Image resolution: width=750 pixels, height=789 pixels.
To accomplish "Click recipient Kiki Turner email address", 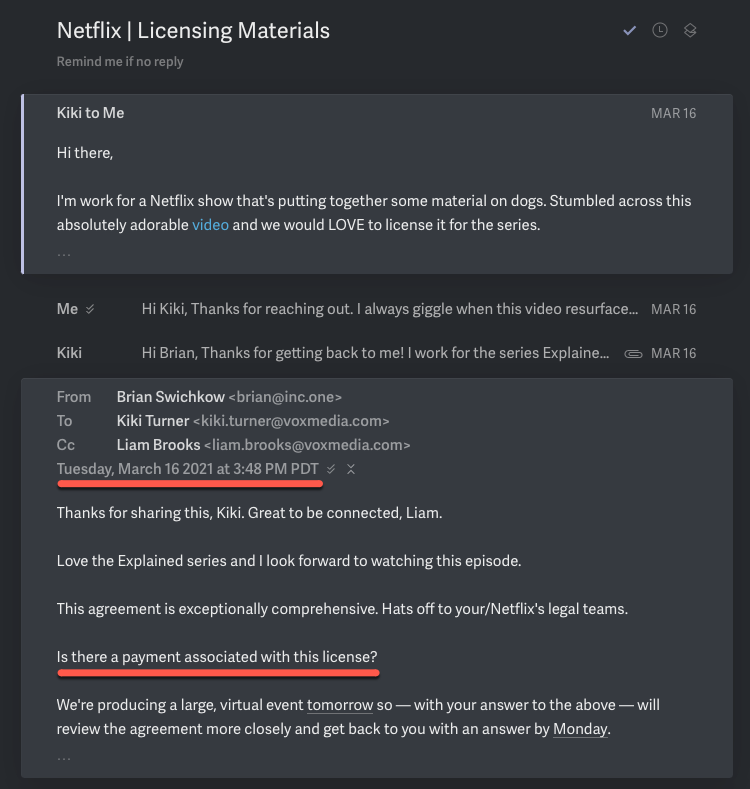I will 291,421.
